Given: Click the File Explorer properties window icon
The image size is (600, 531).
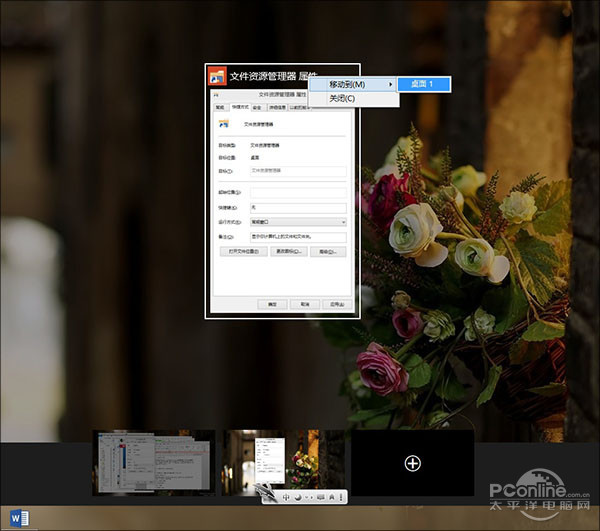Looking at the screenshot, I should click(217, 77).
